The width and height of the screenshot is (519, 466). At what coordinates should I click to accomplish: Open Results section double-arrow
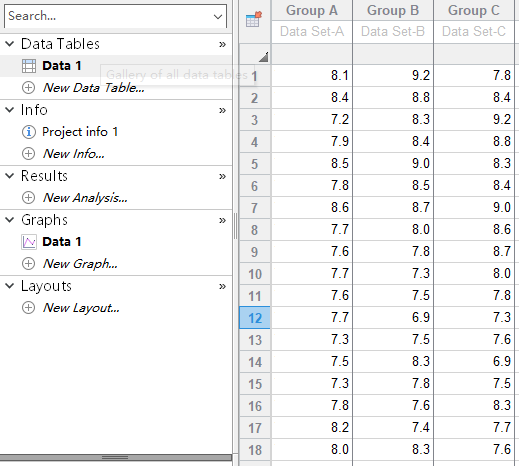[x=222, y=176]
